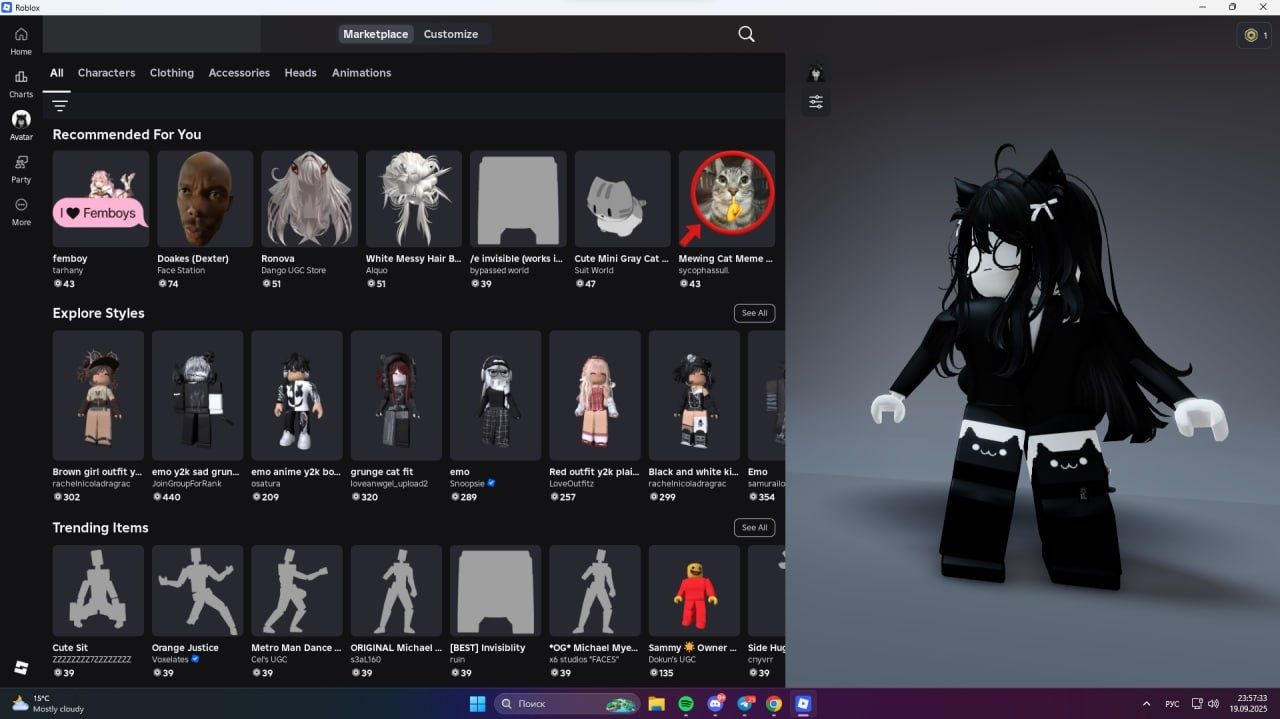Click the РУС language indicator

click(1172, 704)
